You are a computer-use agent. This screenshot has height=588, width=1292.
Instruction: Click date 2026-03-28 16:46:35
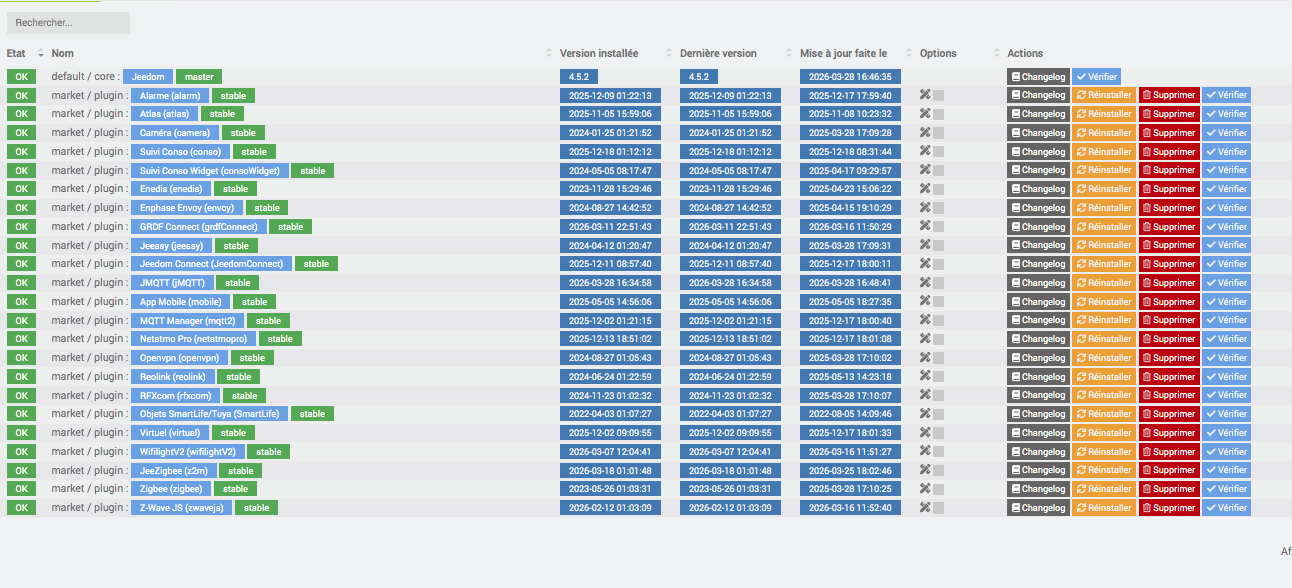pos(850,76)
